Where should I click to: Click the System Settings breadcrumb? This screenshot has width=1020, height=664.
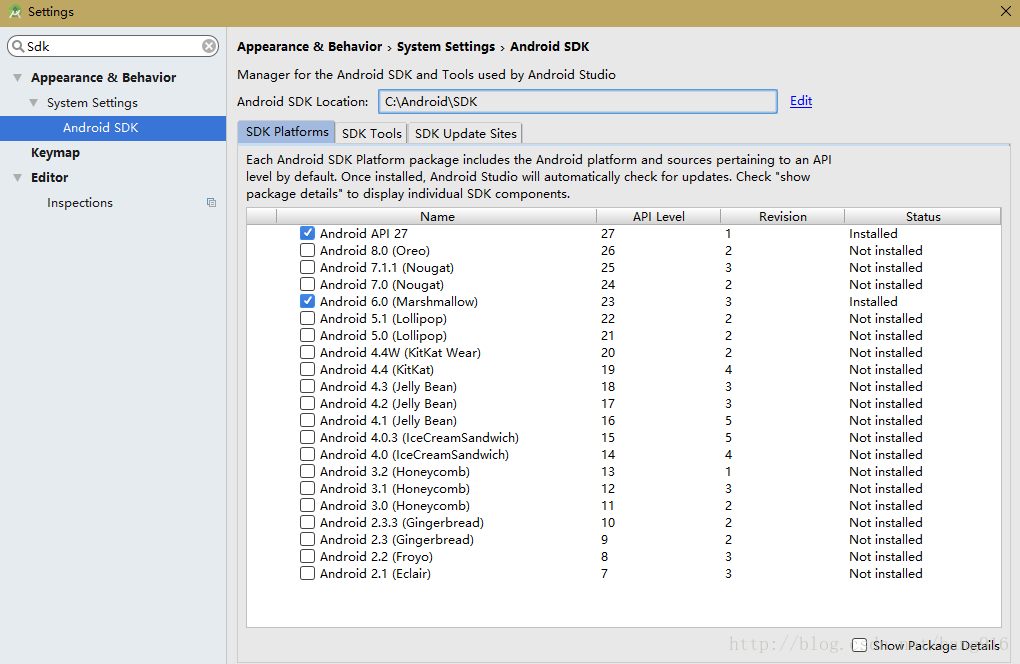(x=446, y=47)
